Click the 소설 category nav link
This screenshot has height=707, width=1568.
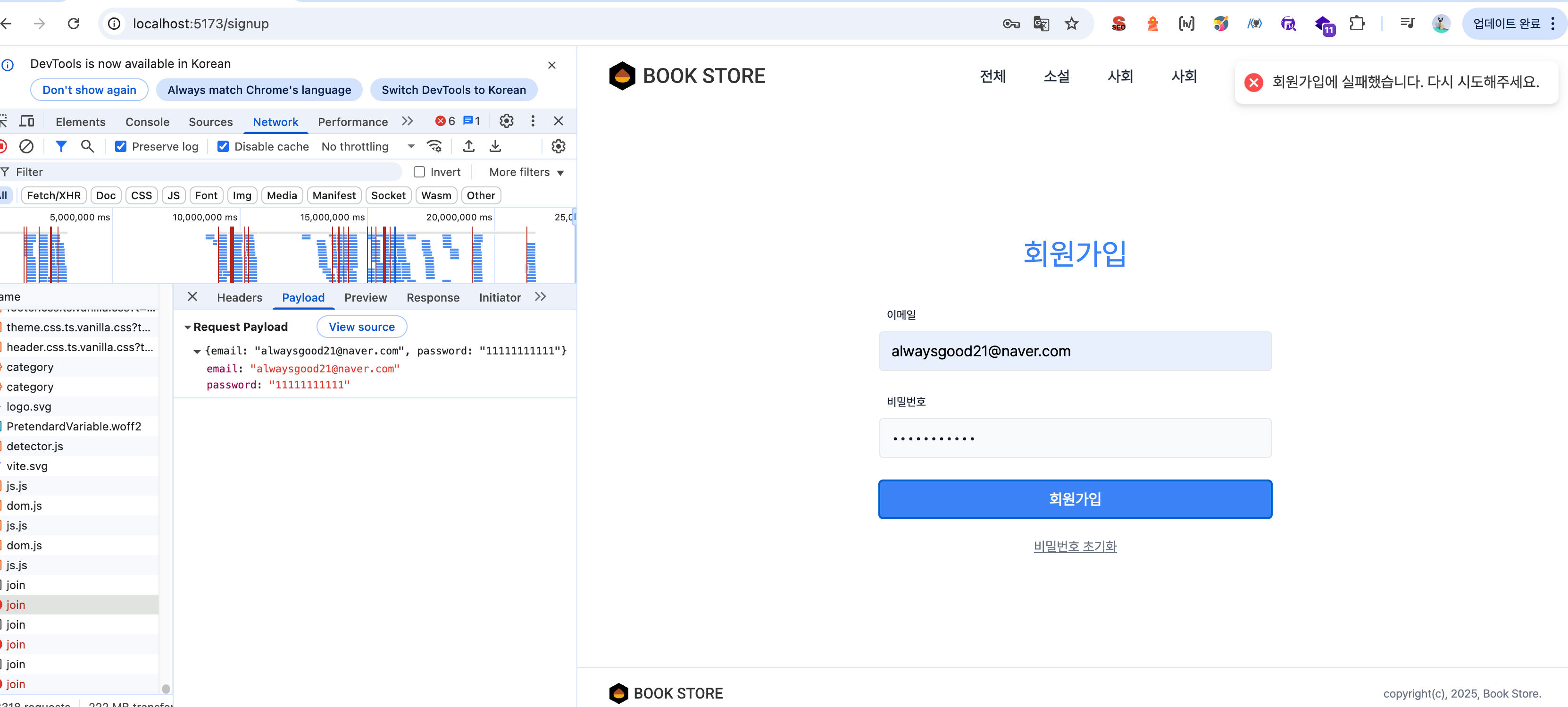1057,76
